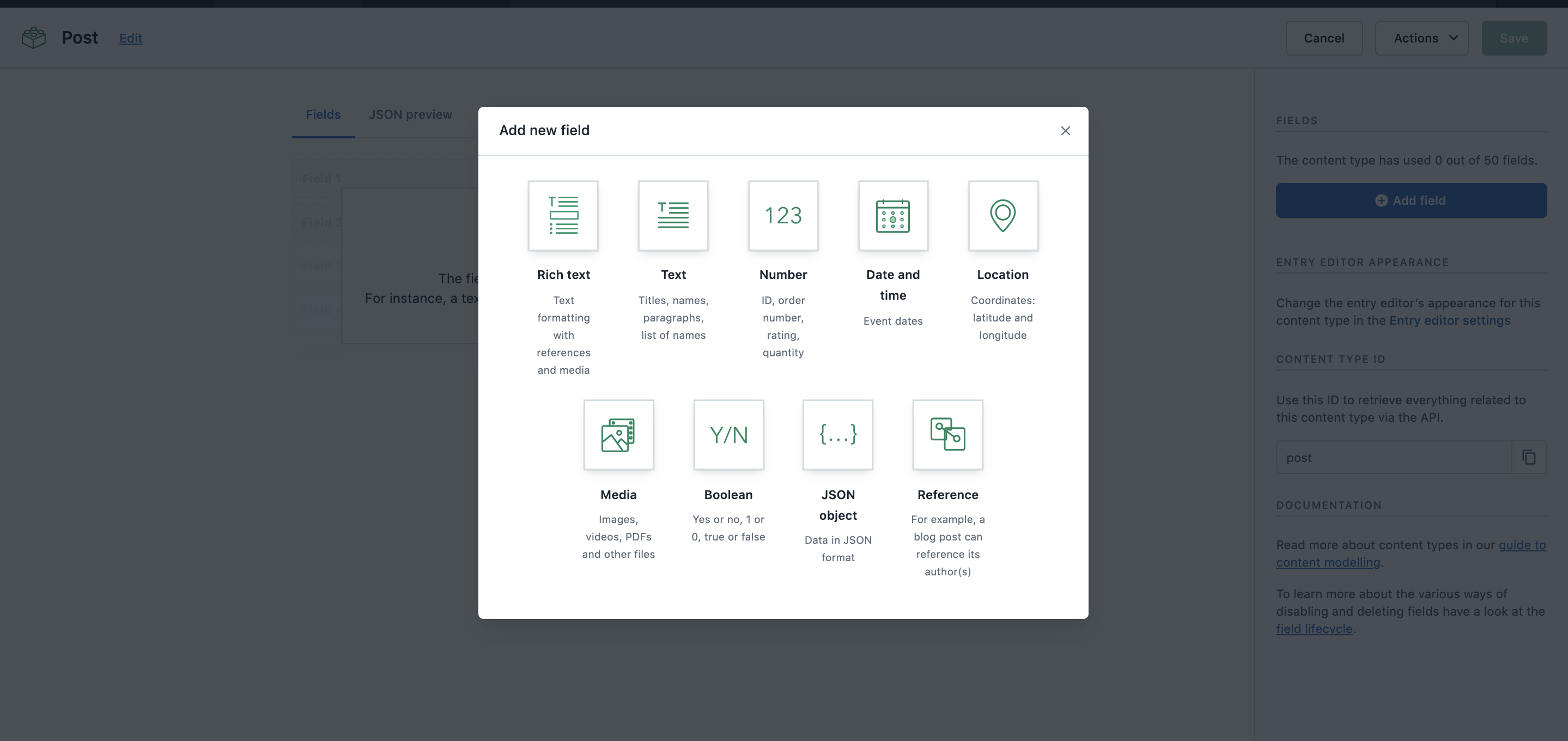Copy the content type ID
Image resolution: width=1568 pixels, height=741 pixels.
[x=1528, y=457]
